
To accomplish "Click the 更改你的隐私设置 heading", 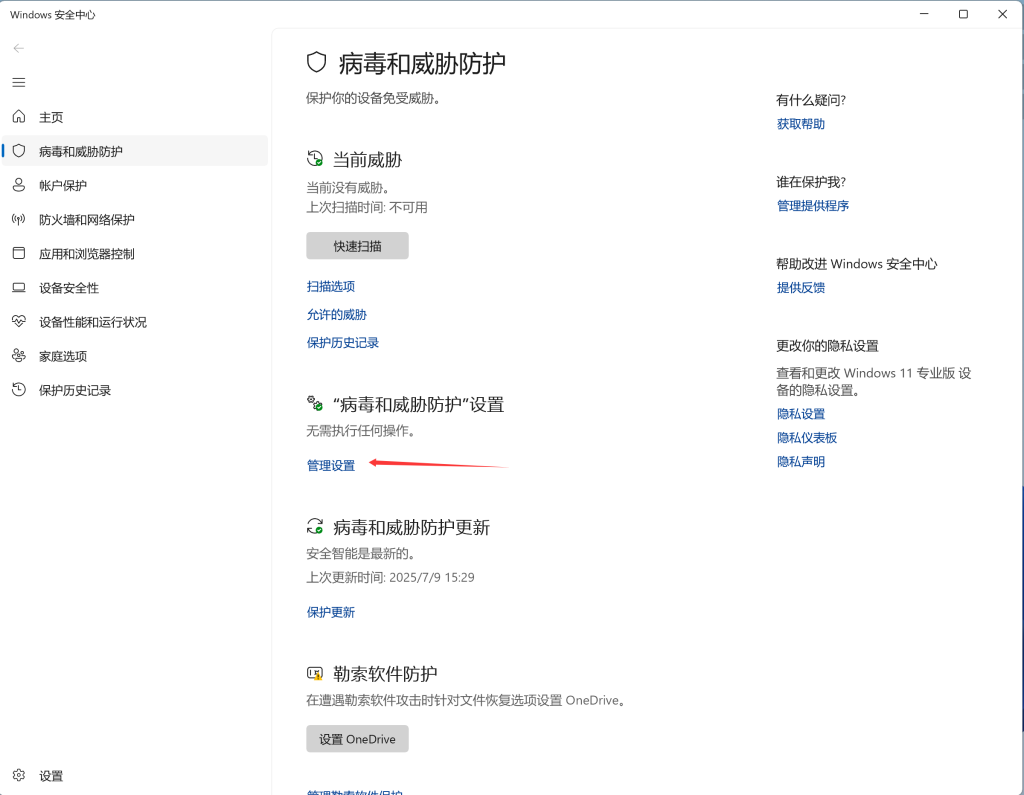I will coord(827,346).
